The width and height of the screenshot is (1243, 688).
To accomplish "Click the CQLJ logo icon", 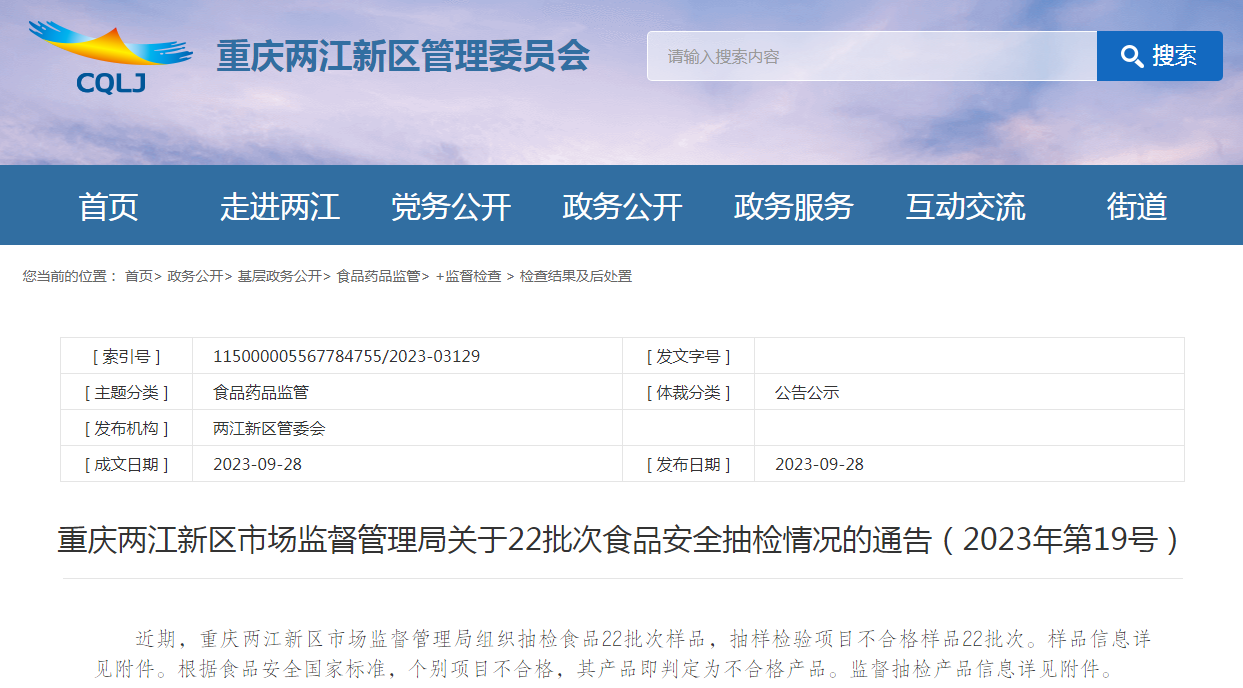I will click(x=111, y=57).
